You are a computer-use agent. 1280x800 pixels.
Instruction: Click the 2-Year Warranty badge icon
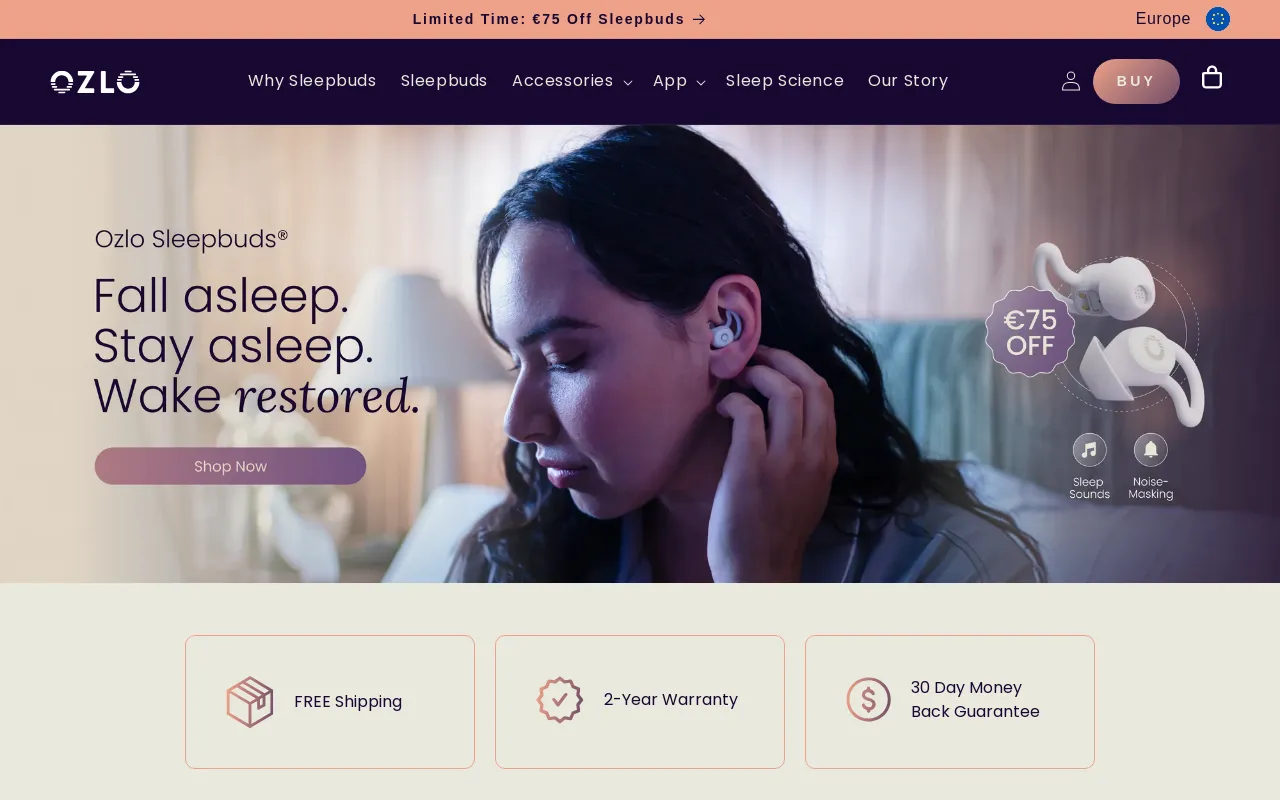(x=560, y=700)
